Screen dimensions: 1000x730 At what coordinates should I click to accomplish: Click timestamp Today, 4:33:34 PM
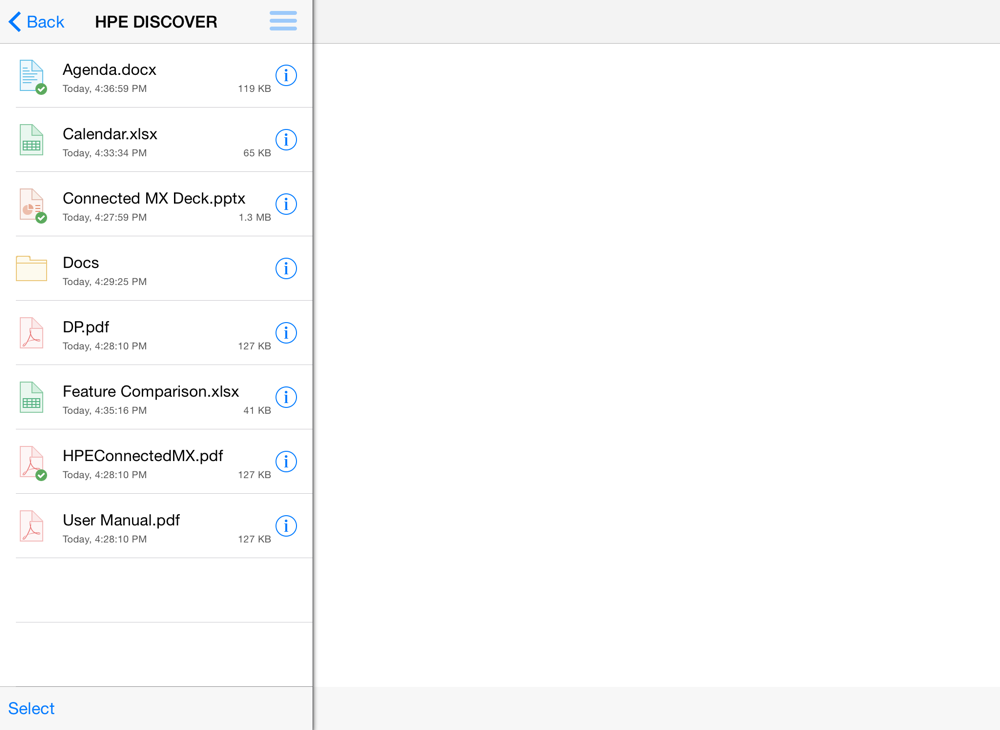pyautogui.click(x=105, y=153)
